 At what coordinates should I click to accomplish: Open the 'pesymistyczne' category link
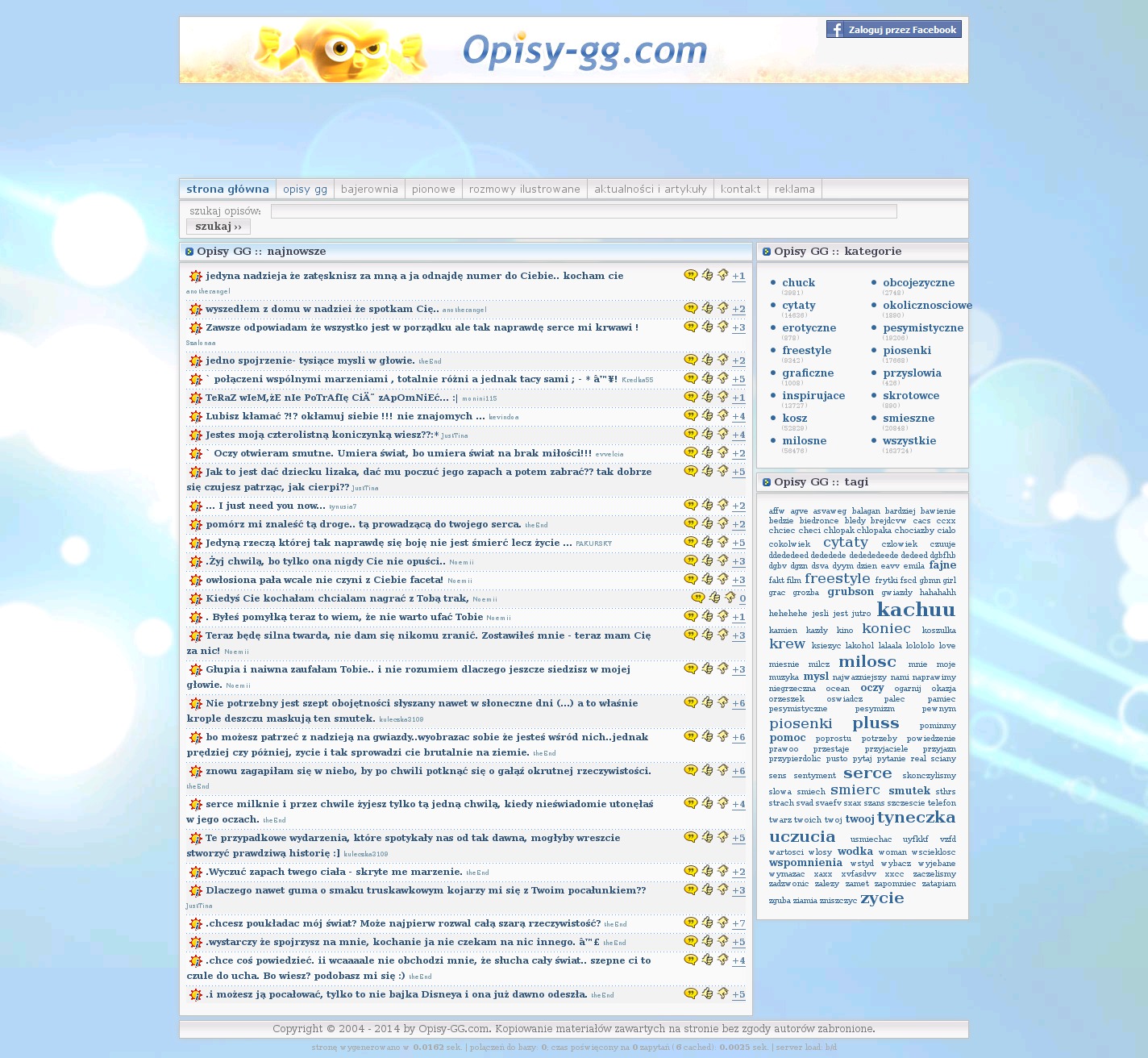click(922, 327)
